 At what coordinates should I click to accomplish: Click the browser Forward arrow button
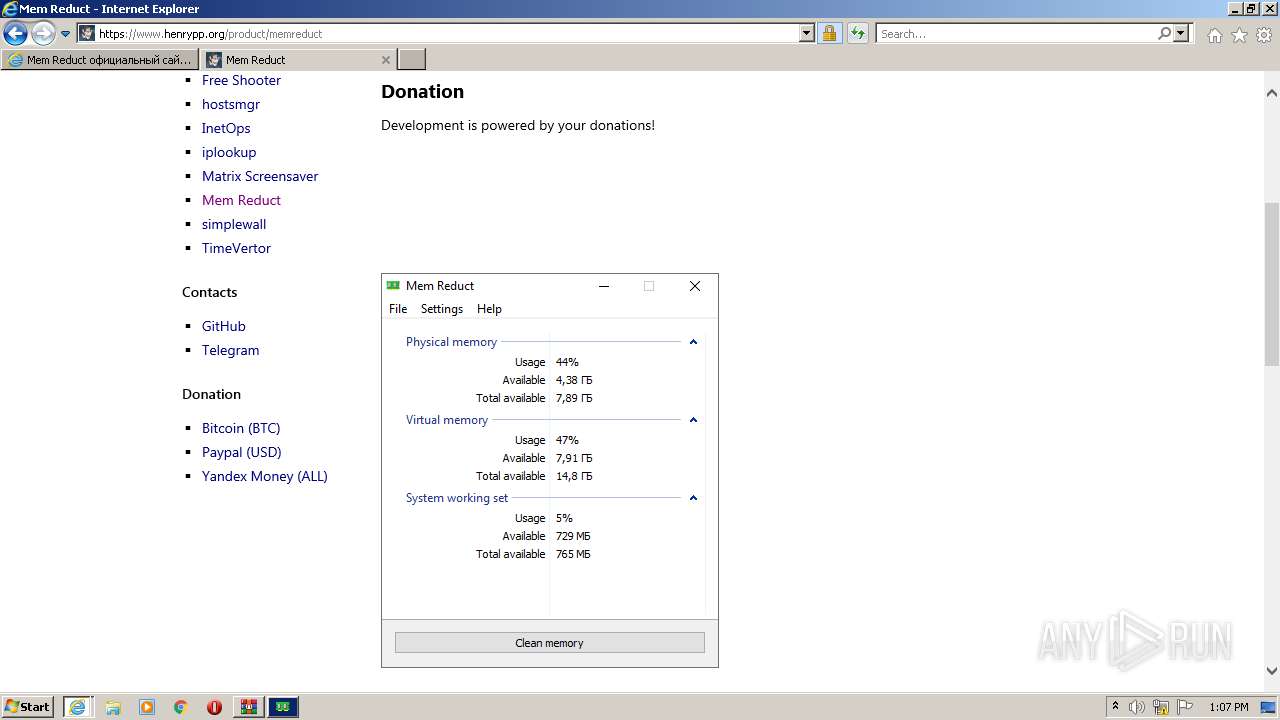43,34
